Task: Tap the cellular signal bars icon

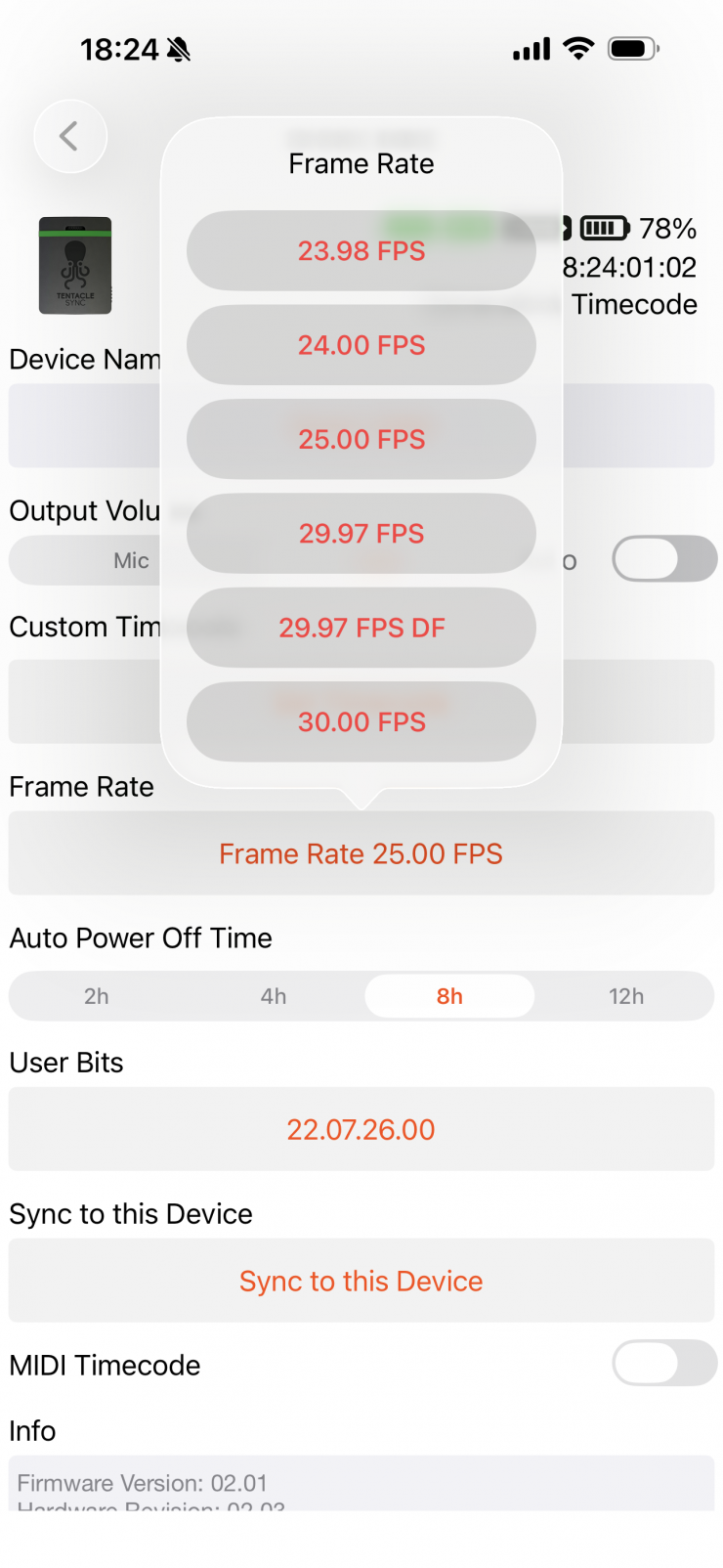Action: point(532,49)
